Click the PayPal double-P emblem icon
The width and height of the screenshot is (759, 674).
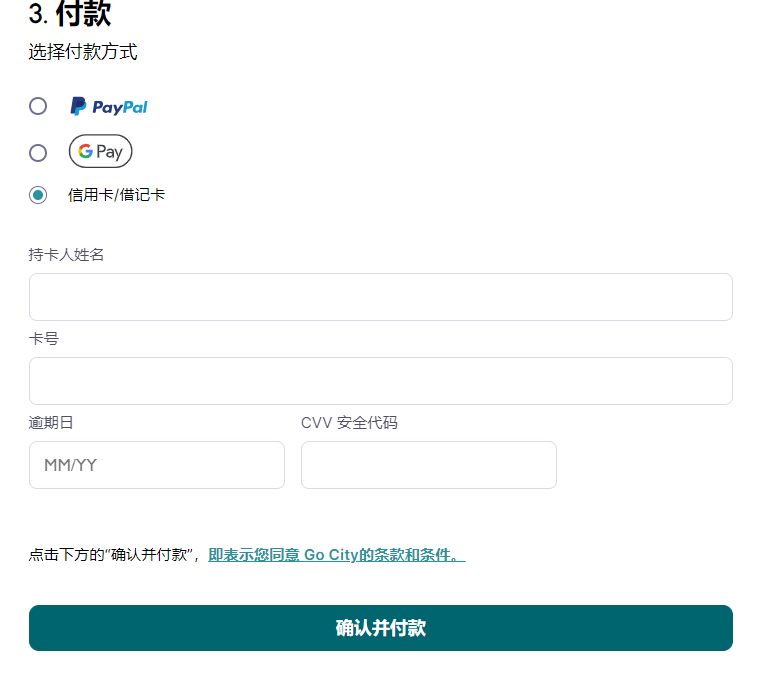(x=78, y=106)
